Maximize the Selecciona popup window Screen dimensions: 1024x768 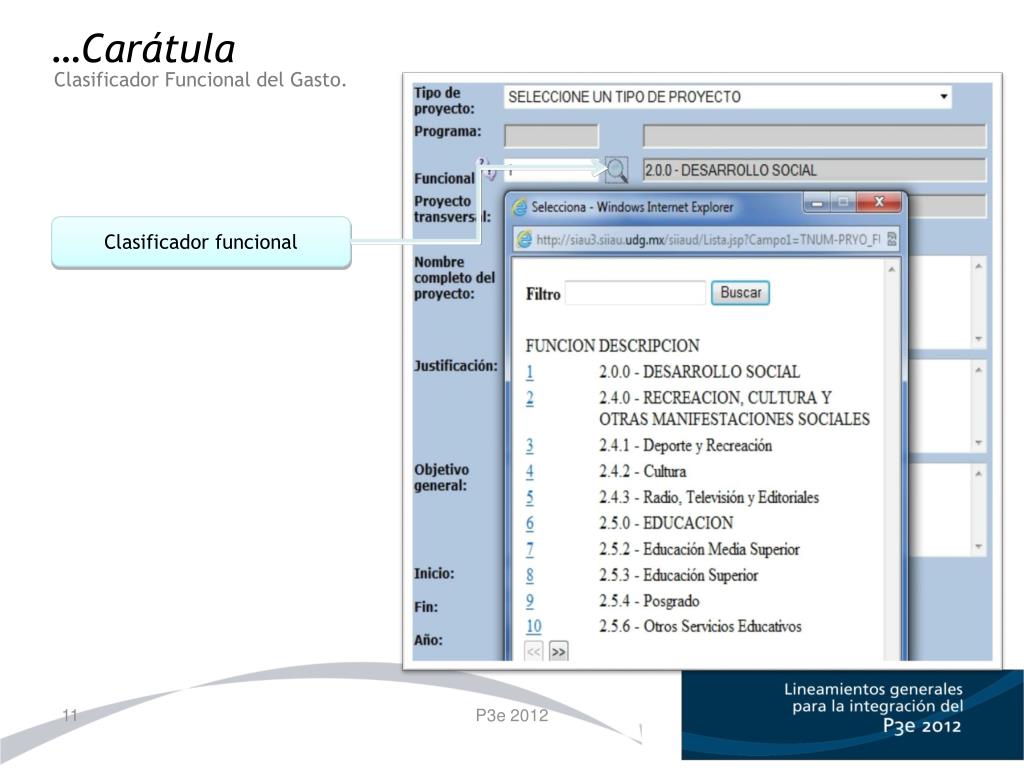click(843, 203)
